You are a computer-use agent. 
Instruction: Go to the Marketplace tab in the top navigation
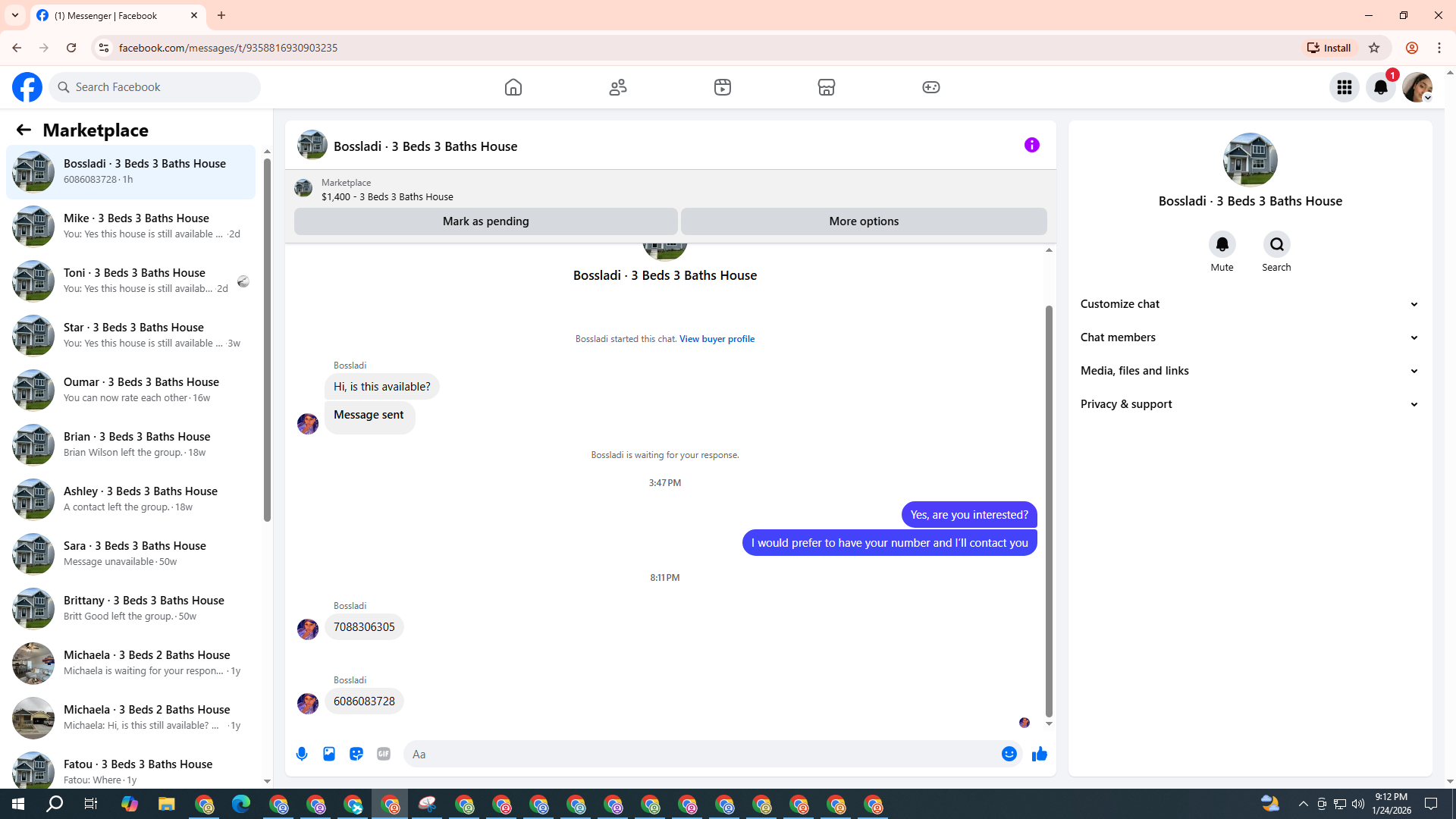[826, 87]
